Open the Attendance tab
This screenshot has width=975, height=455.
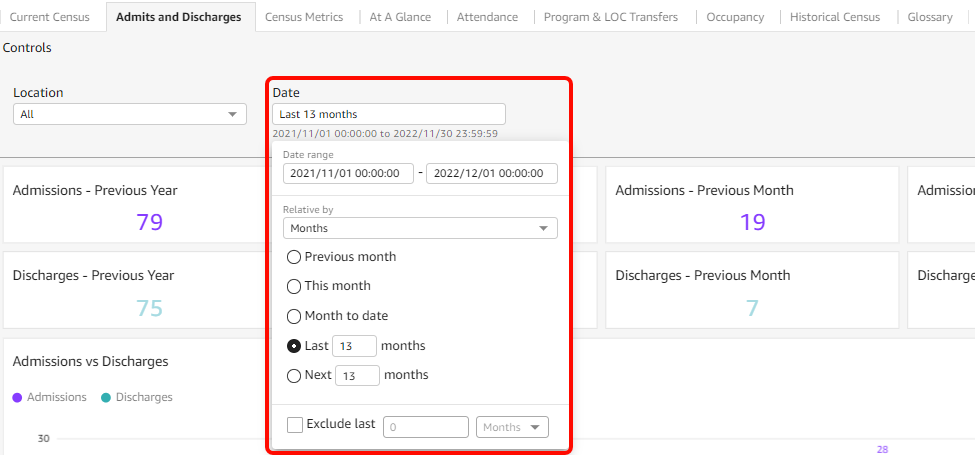(488, 17)
